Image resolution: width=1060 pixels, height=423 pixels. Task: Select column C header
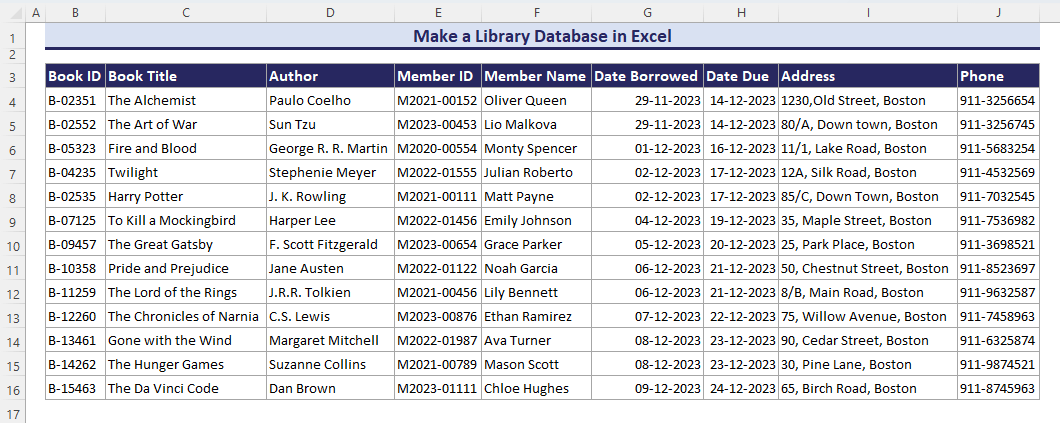pos(185,12)
